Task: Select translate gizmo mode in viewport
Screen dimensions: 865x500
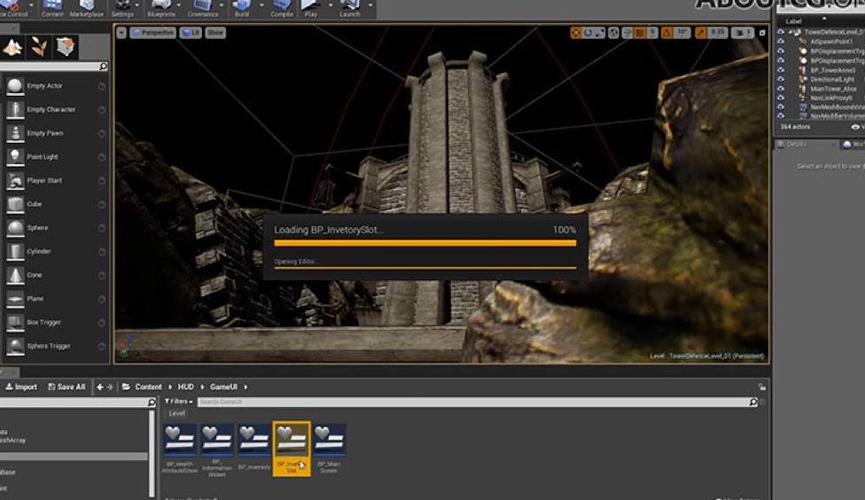Action: 576,33
